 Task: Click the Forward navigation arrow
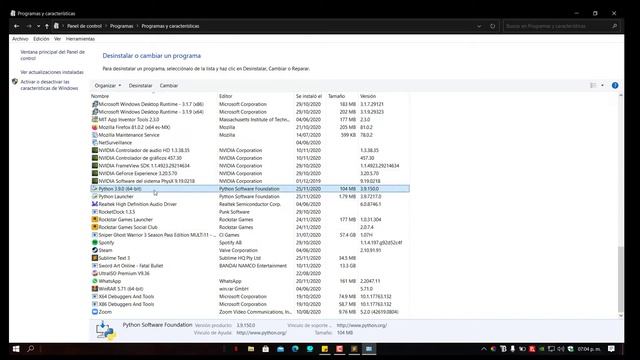click(x=29, y=26)
